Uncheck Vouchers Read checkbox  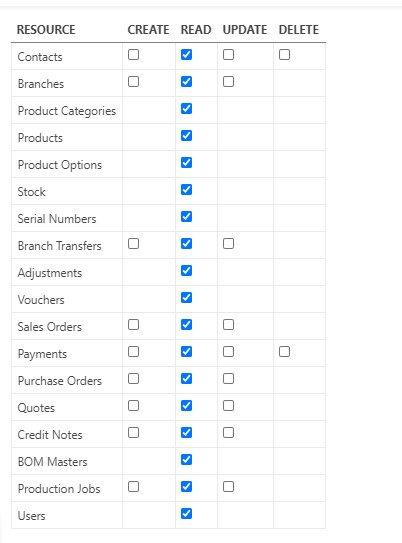click(186, 298)
